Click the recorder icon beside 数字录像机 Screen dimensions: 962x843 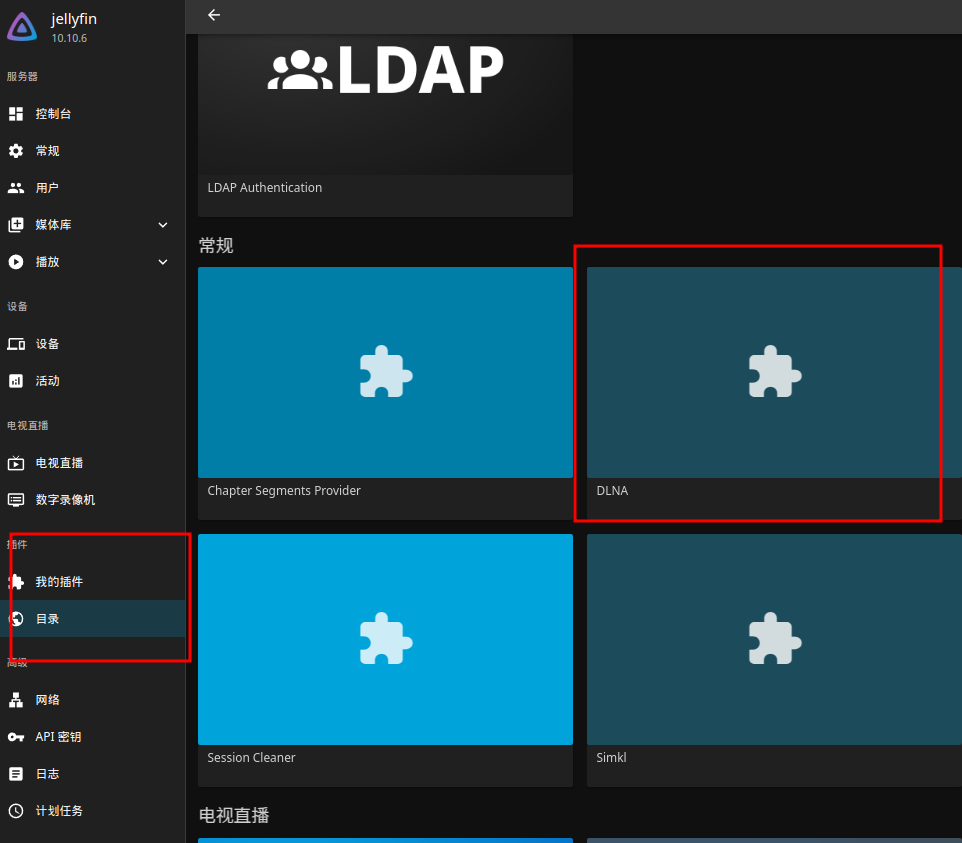16,500
